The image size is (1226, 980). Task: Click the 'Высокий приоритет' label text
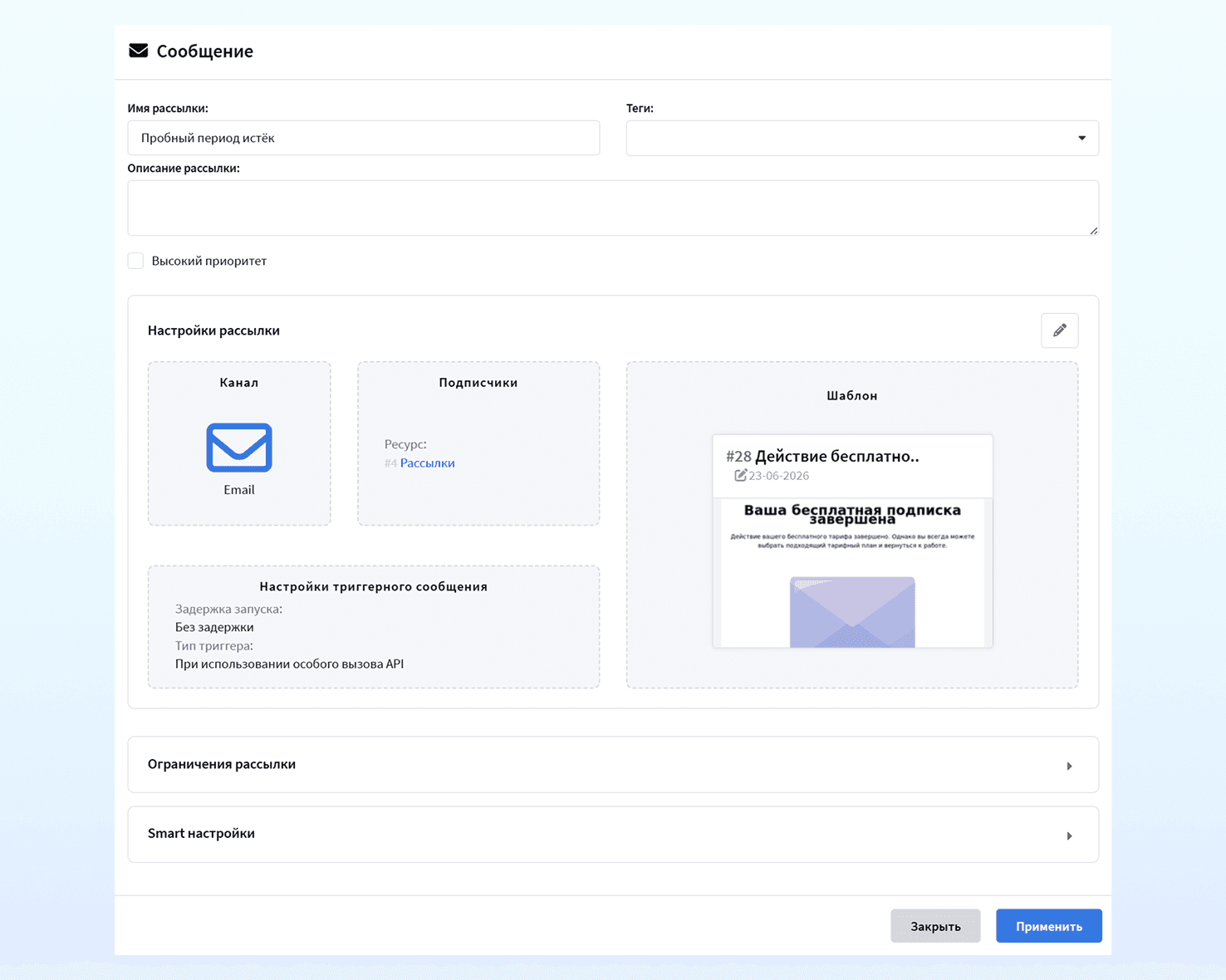(209, 261)
